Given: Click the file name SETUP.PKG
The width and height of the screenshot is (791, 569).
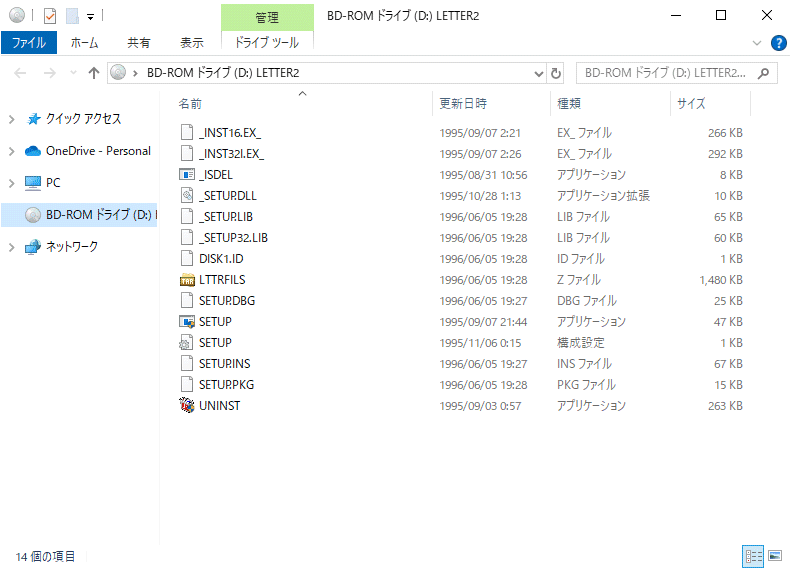Looking at the screenshot, I should pyautogui.click(x=226, y=385).
